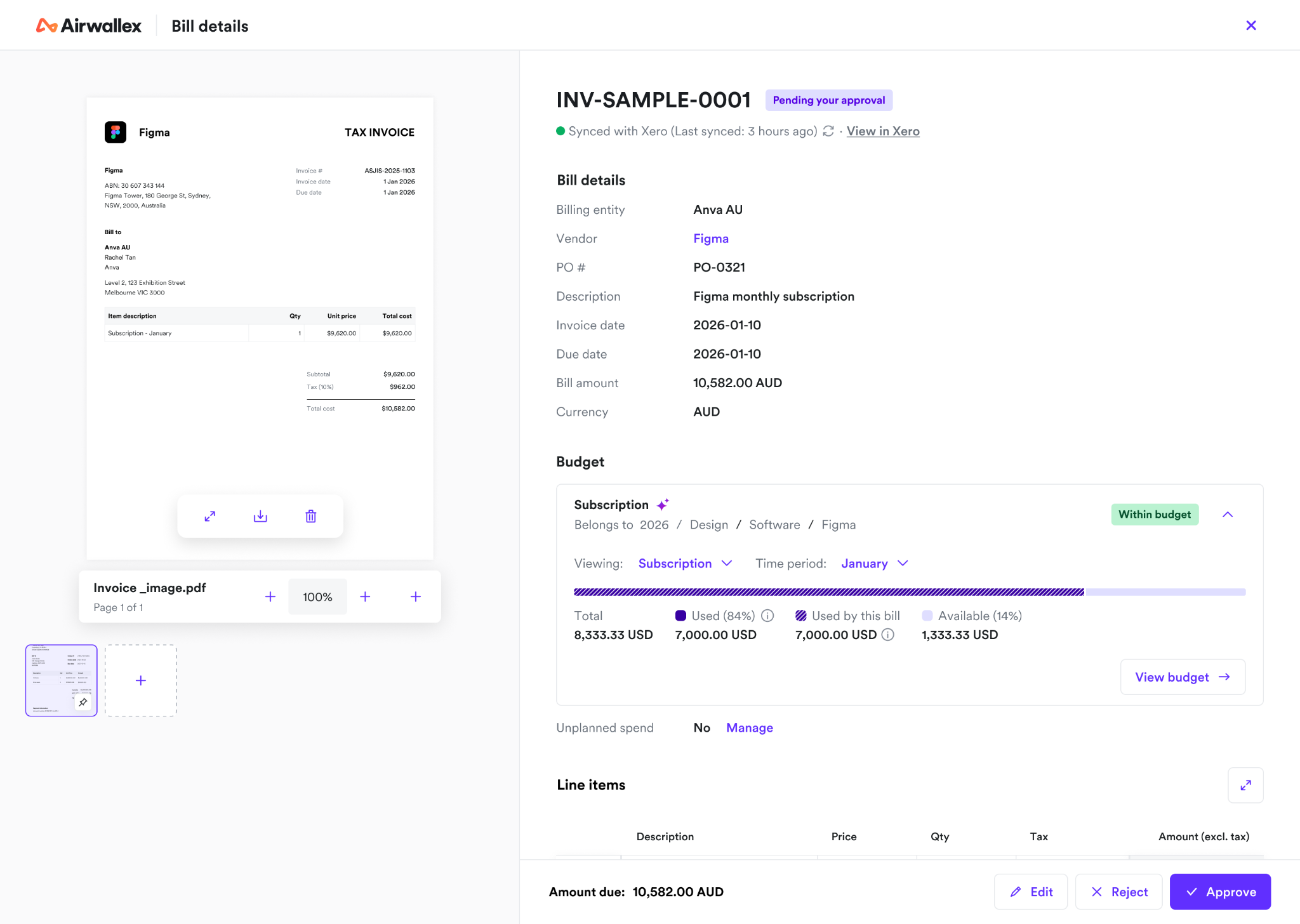Click the Used by this bill swatch
The image size is (1300, 924).
point(801,616)
